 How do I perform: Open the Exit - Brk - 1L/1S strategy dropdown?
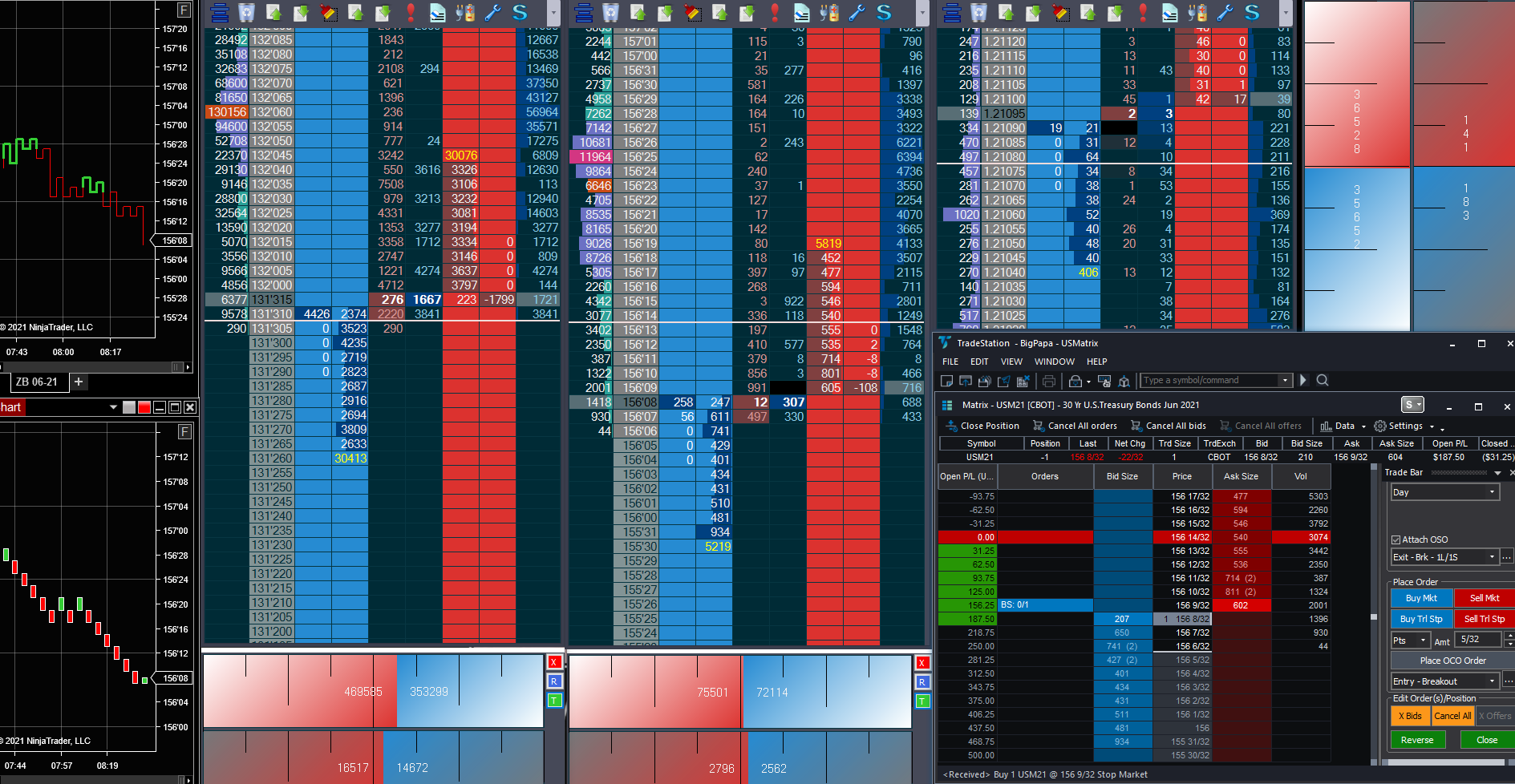click(x=1444, y=557)
